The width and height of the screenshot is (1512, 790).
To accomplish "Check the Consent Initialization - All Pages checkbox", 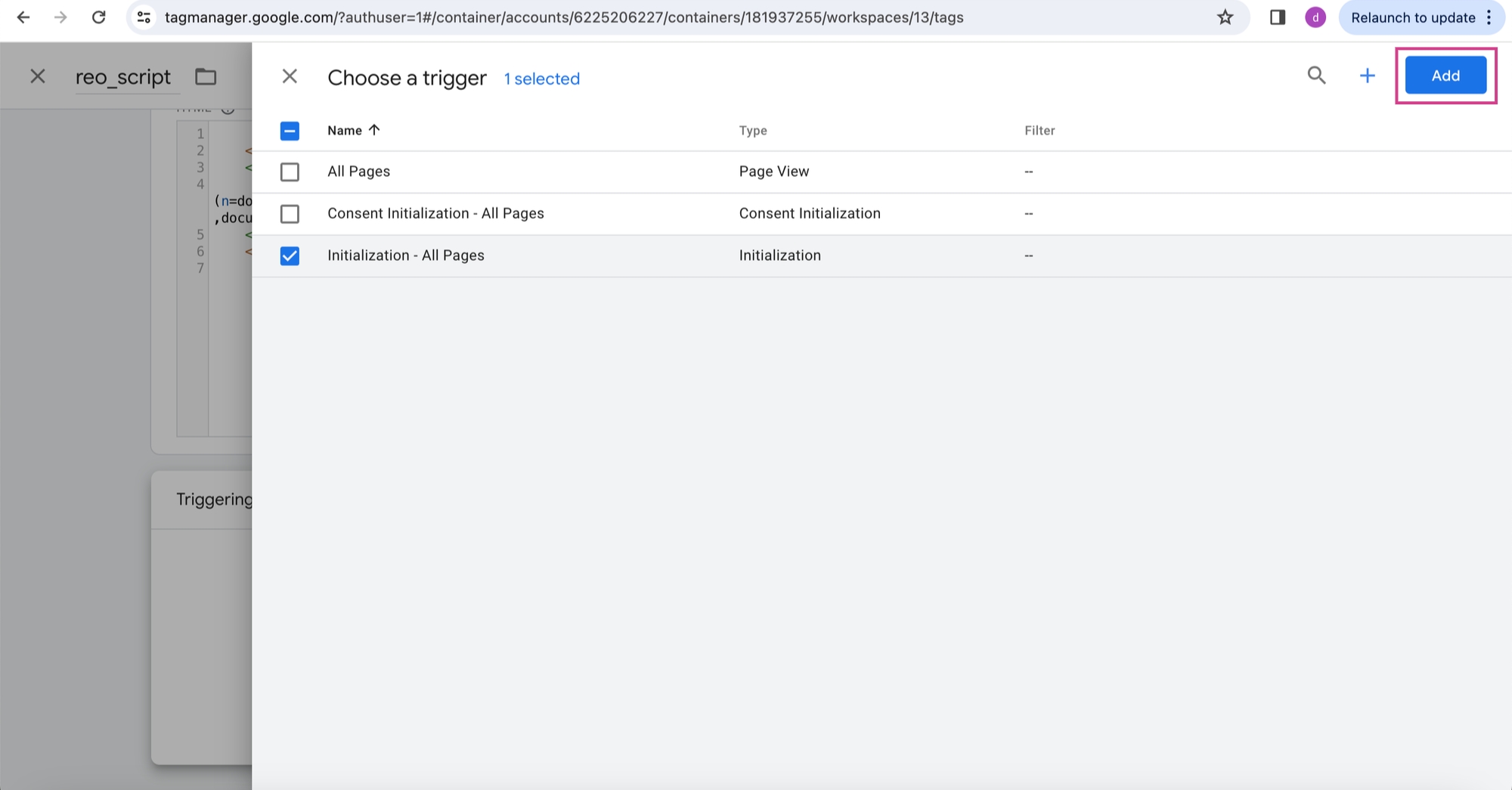I will 290,214.
